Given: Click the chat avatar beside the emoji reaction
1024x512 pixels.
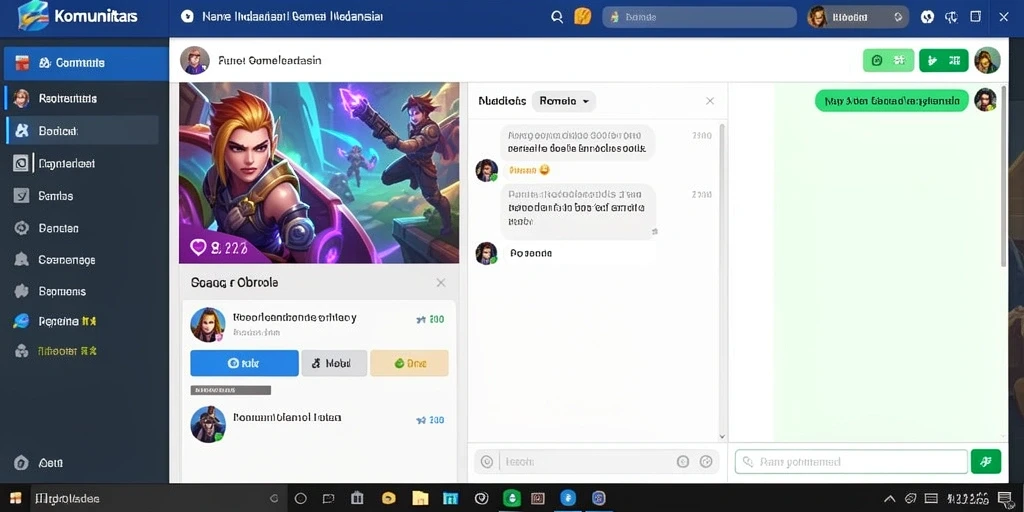Looking at the screenshot, I should tap(487, 170).
